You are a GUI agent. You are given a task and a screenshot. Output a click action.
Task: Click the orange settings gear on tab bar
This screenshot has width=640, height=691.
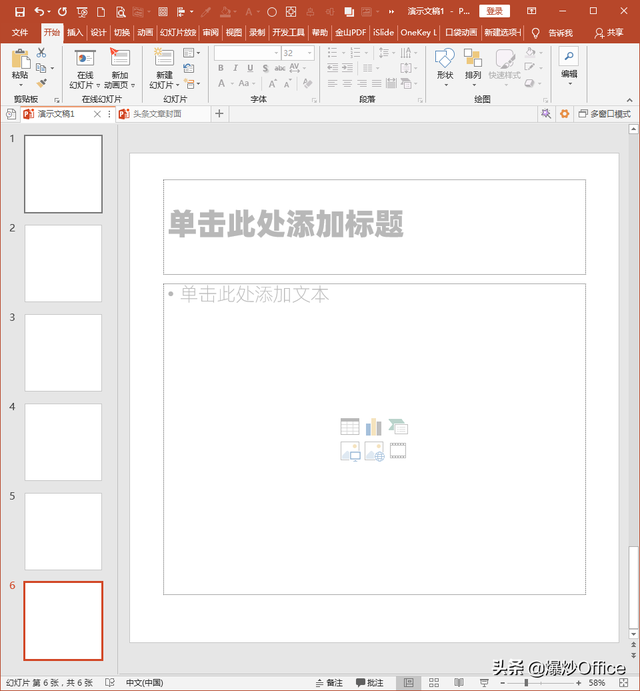(565, 114)
